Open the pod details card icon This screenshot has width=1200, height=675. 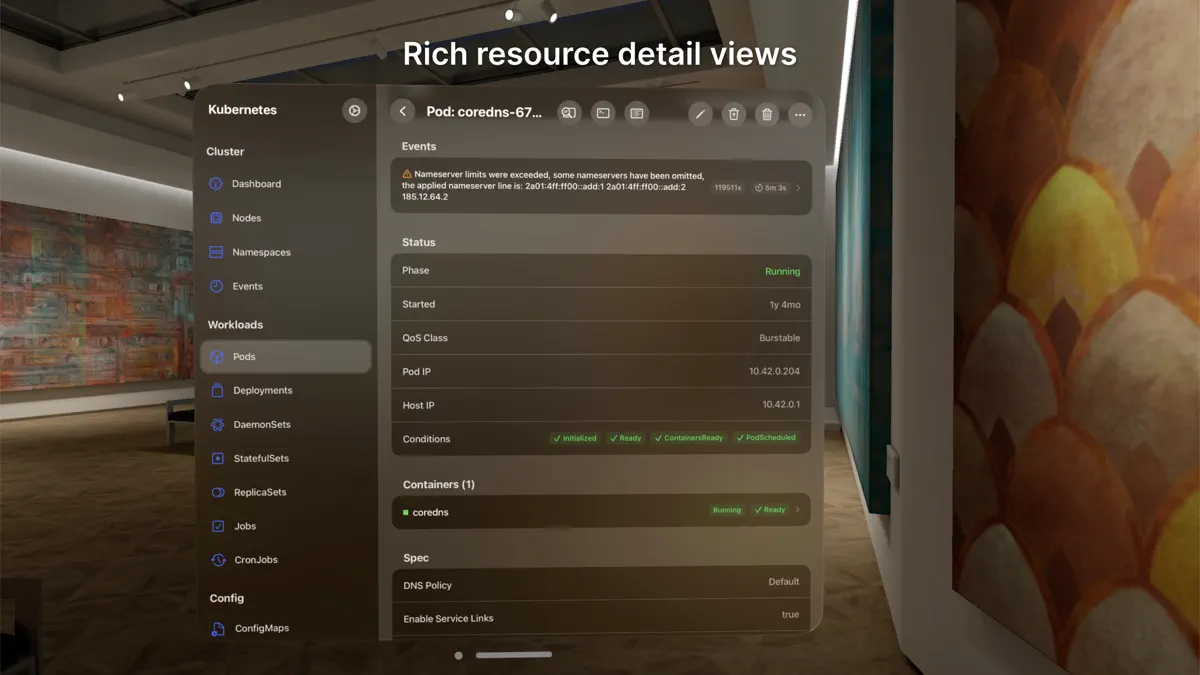[x=636, y=113]
